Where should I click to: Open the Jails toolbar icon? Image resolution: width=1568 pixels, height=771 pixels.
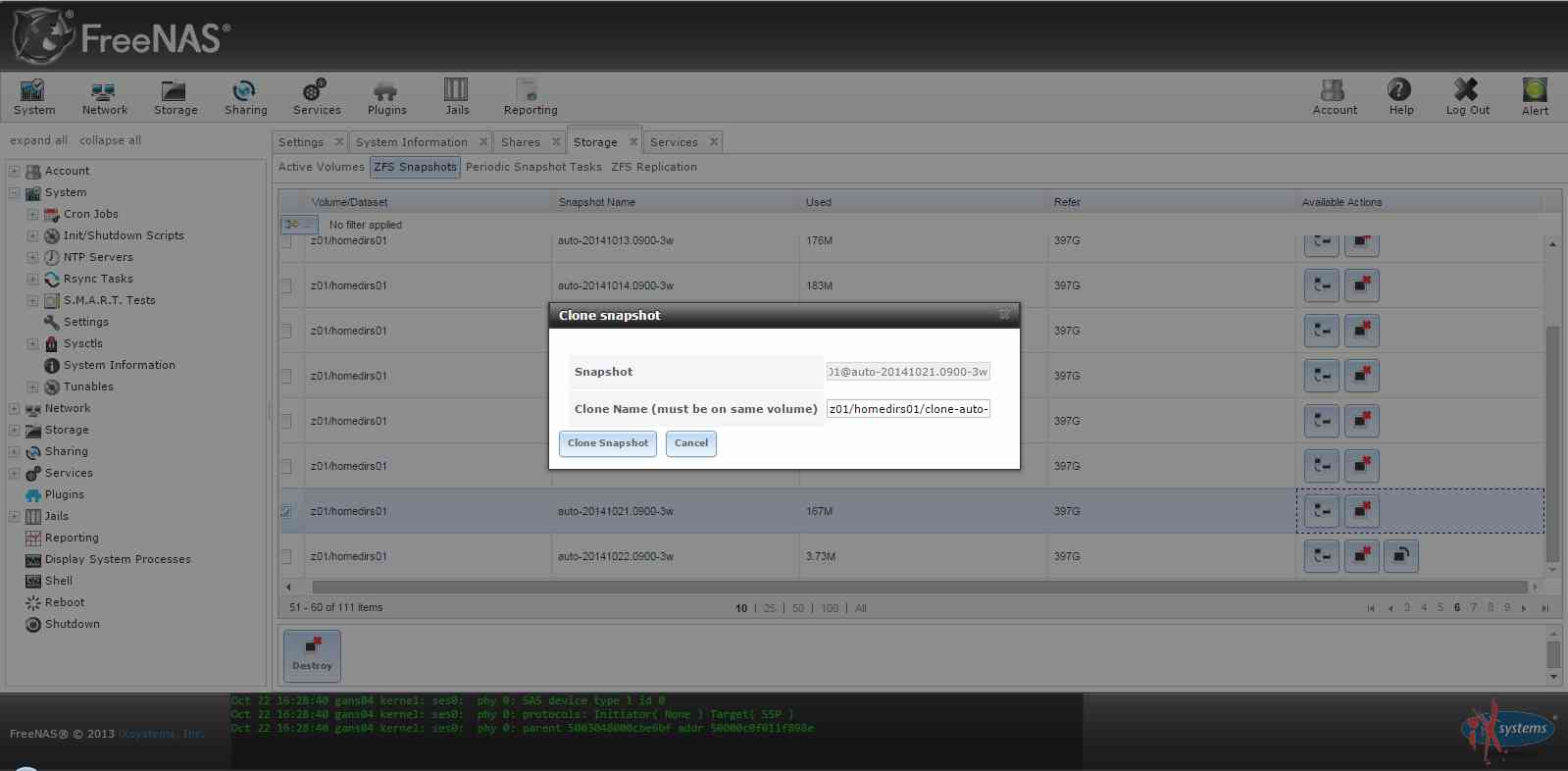[457, 97]
